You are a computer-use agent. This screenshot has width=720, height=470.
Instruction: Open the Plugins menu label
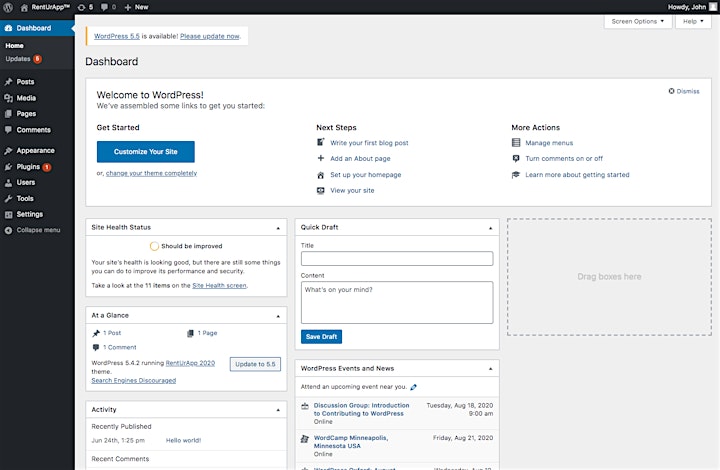(x=28, y=167)
